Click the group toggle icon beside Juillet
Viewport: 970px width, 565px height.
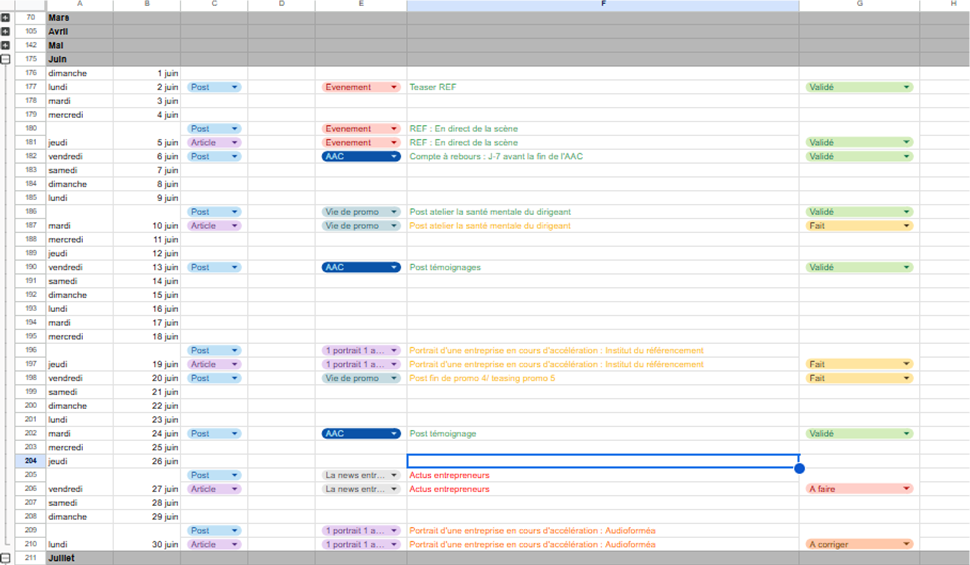(x=5, y=558)
